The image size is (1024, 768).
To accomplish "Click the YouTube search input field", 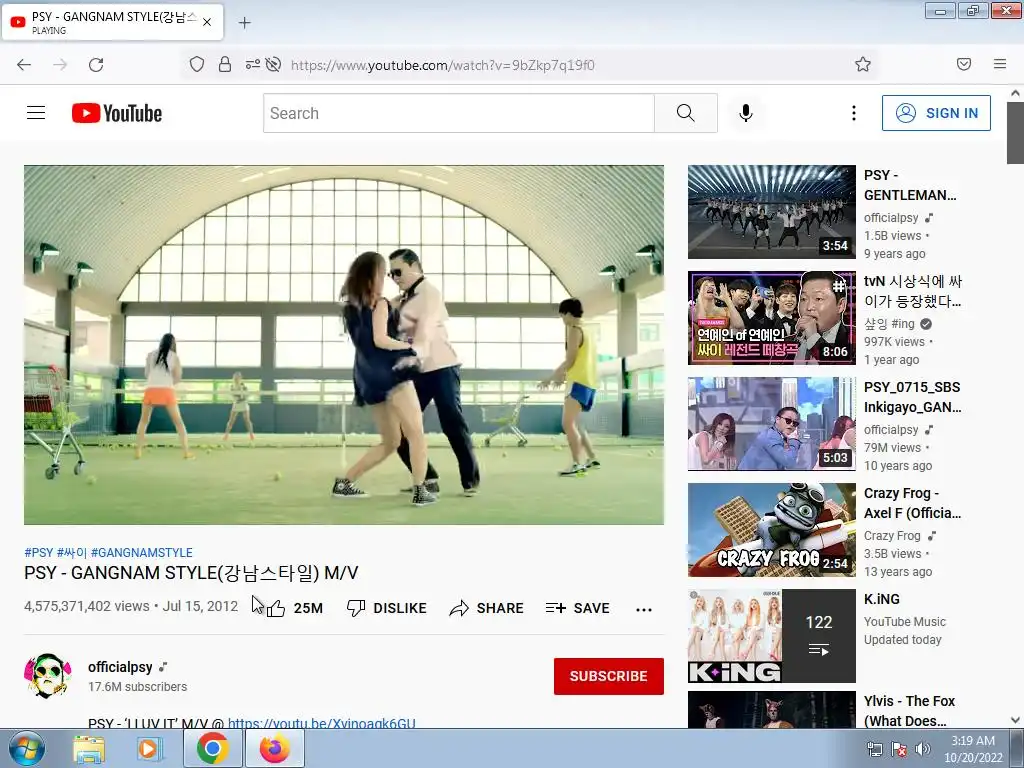I will point(458,113).
